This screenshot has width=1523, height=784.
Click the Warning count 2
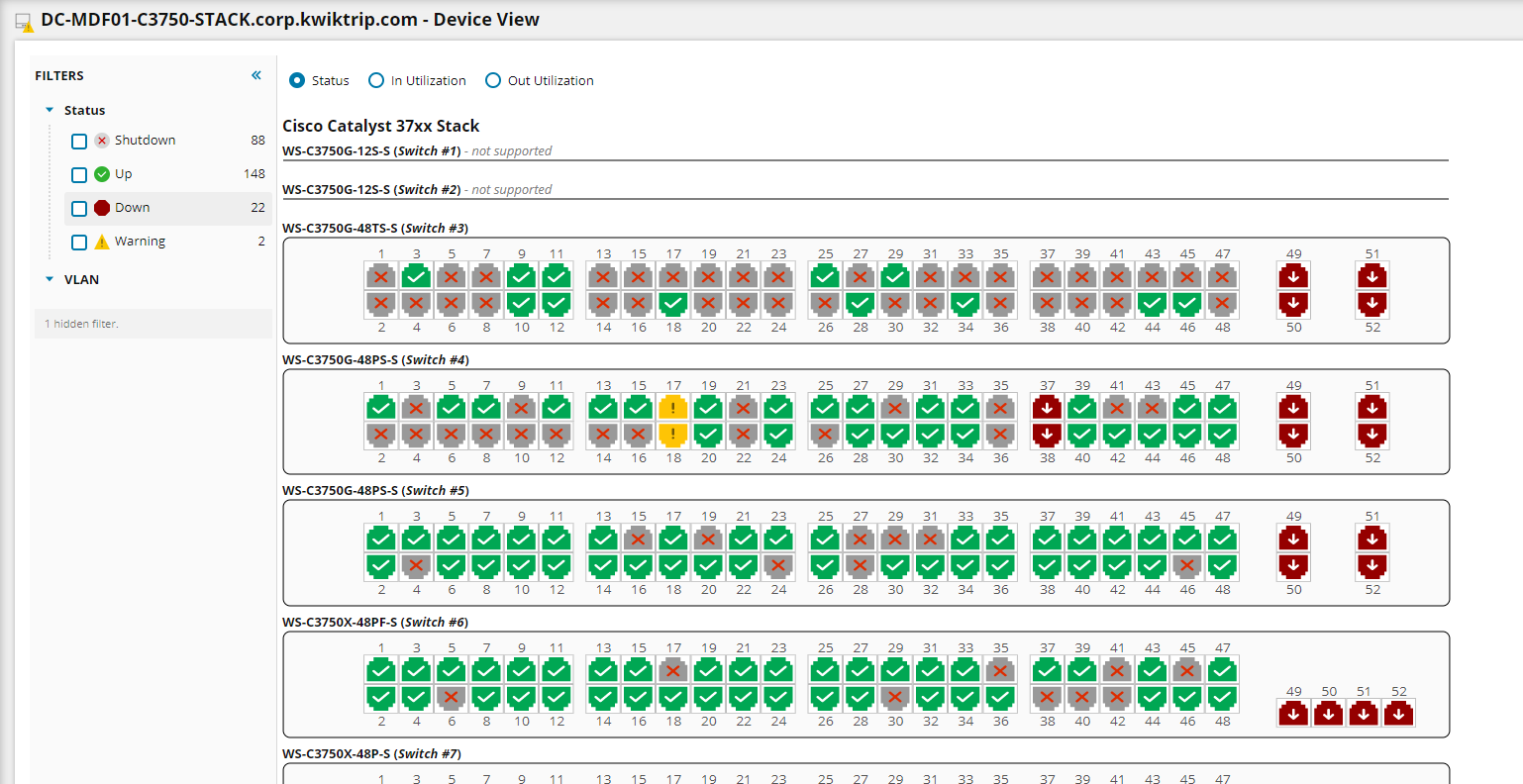coord(261,241)
